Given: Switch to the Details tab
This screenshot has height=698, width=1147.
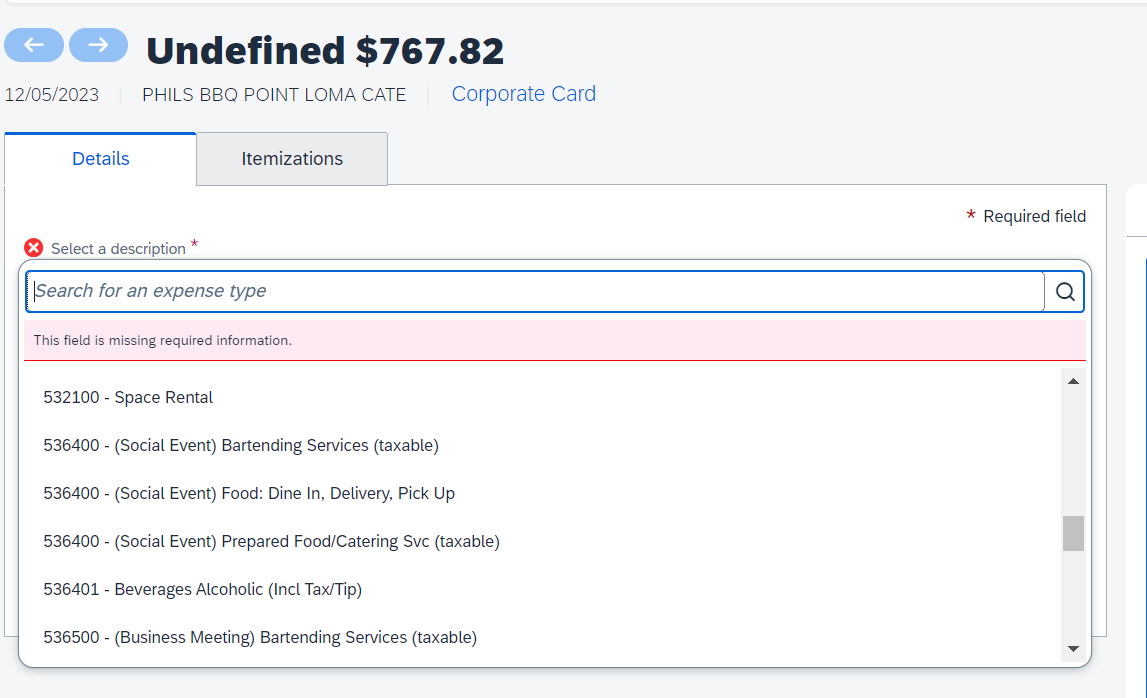Looking at the screenshot, I should tap(100, 158).
